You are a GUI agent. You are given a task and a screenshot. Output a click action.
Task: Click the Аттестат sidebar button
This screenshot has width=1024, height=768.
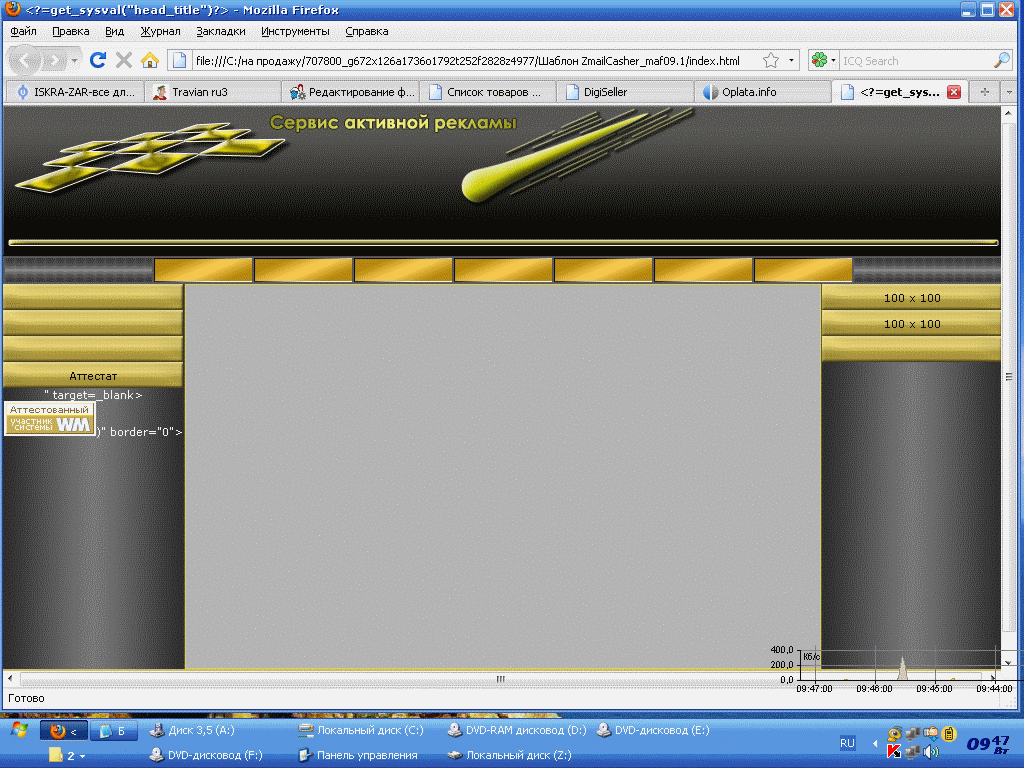coord(93,376)
